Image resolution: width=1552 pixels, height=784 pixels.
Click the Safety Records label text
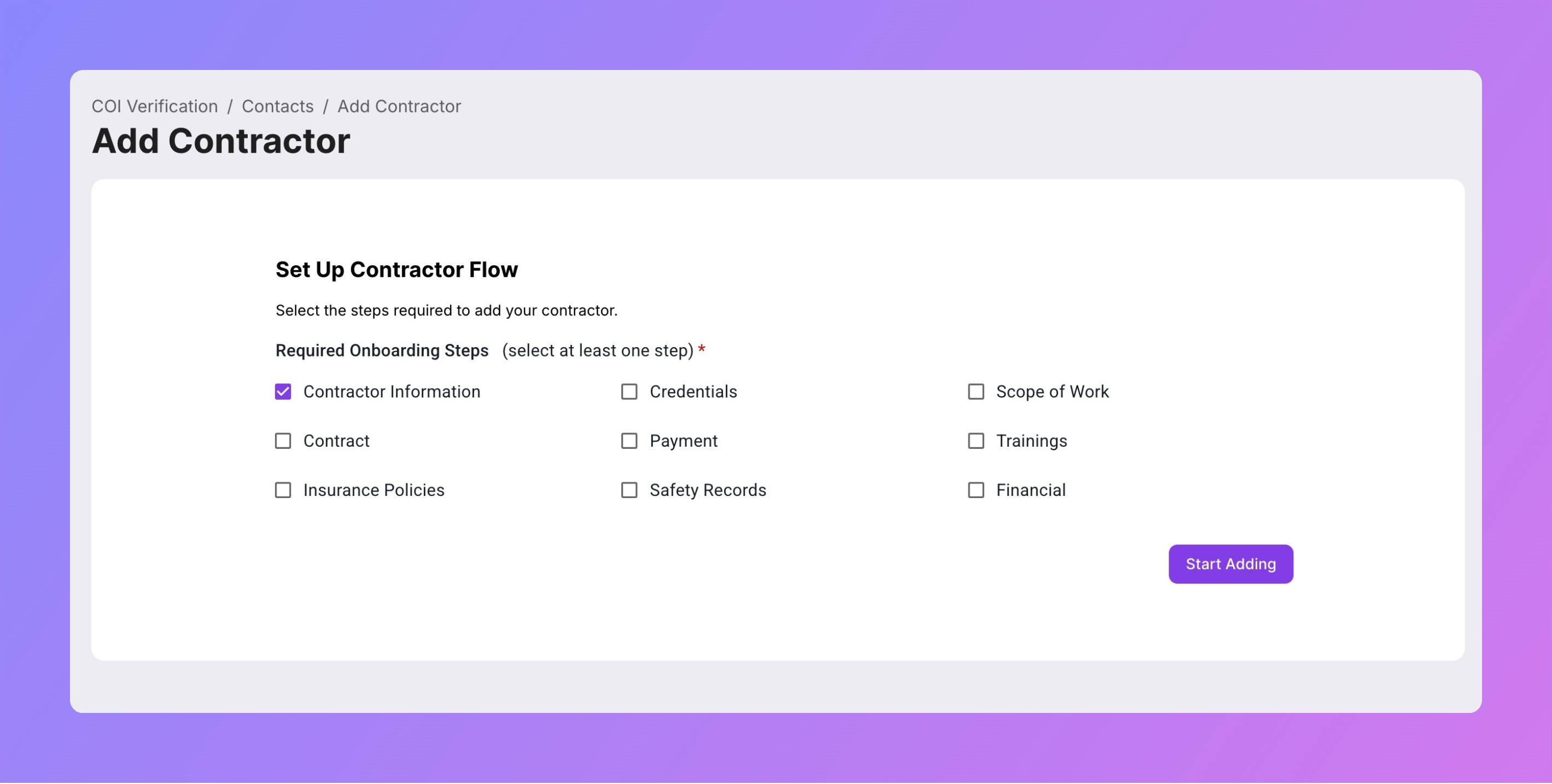[707, 491]
